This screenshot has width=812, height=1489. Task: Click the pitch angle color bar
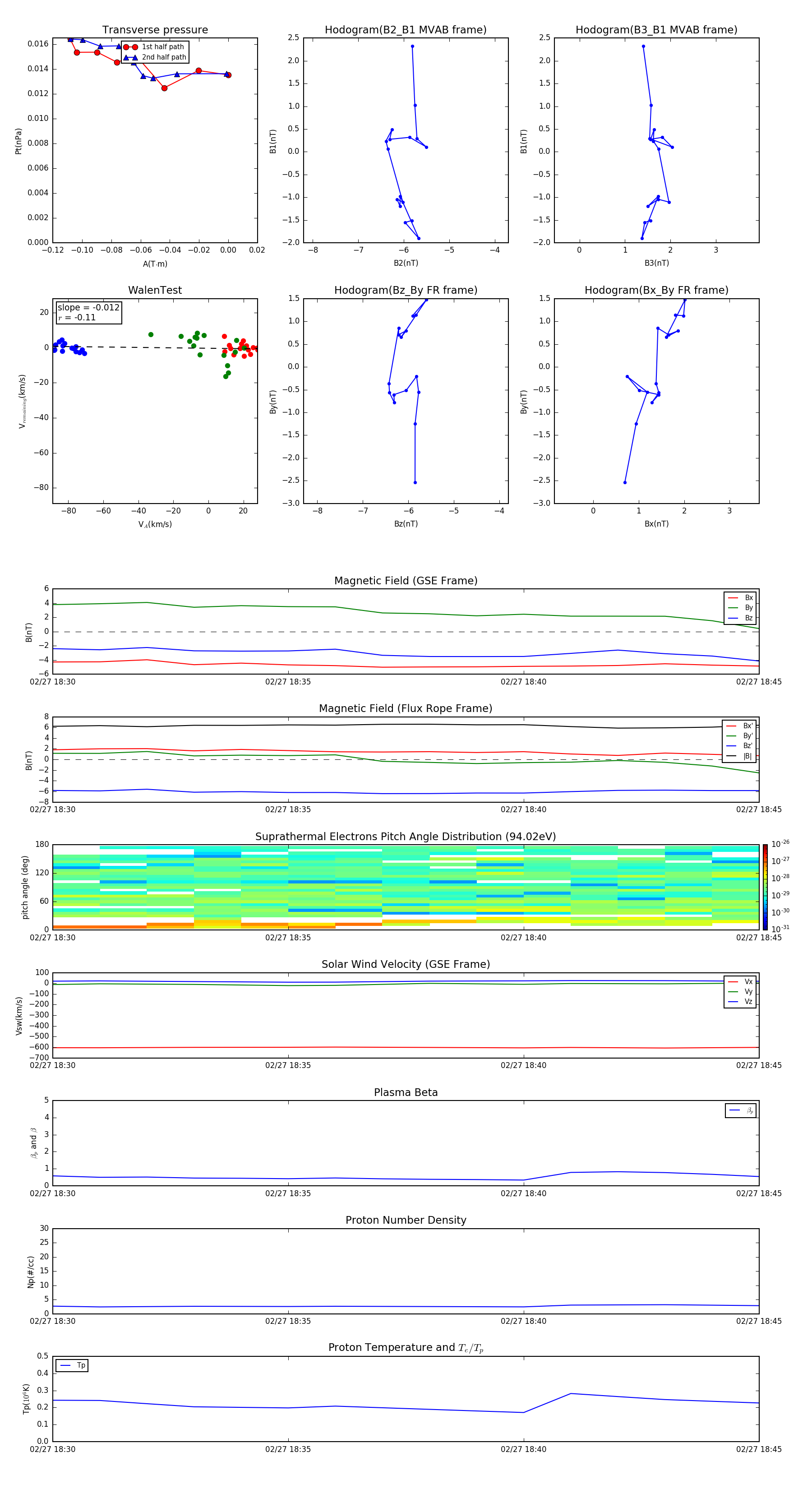pos(765,887)
